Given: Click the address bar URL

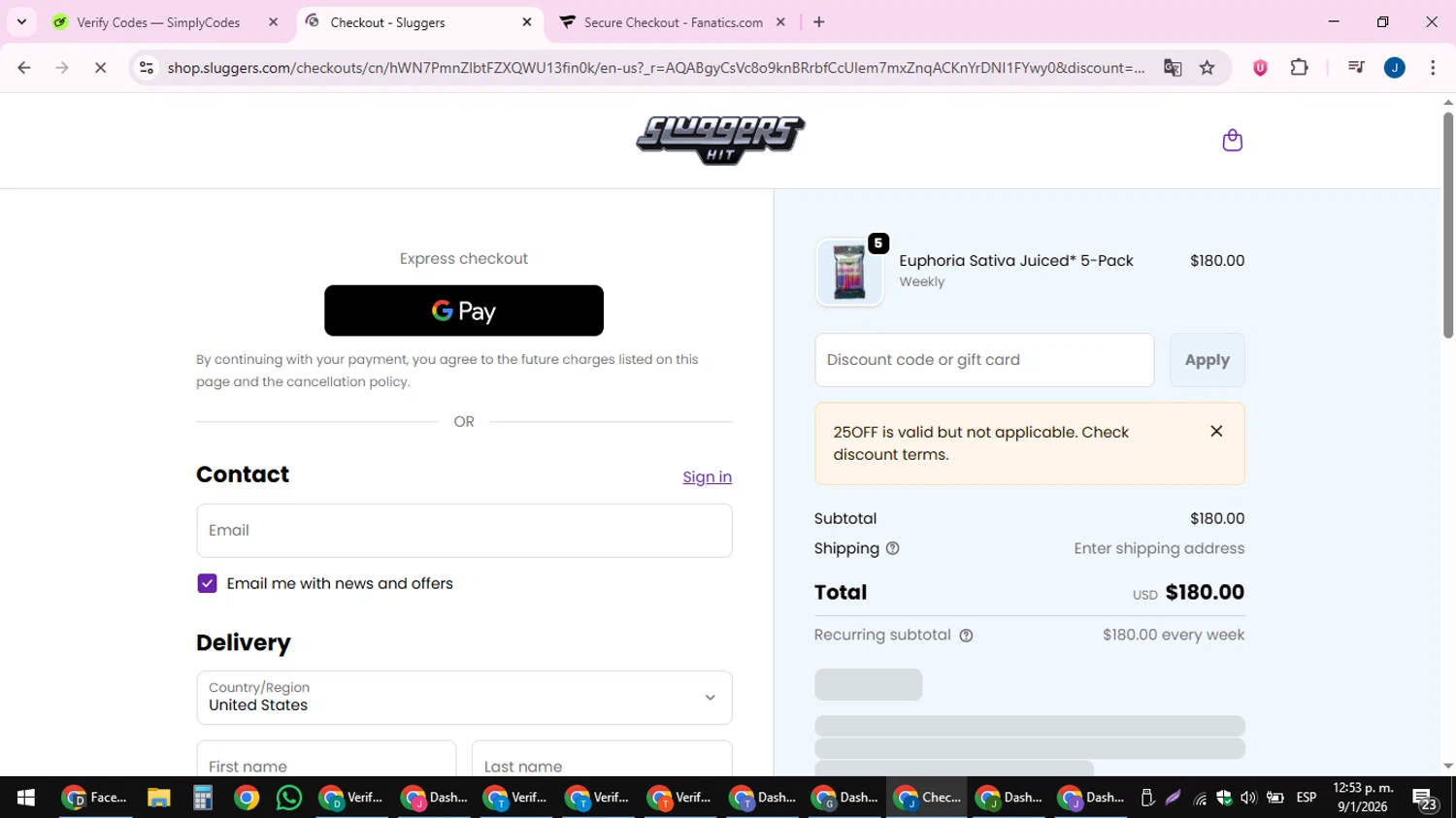Looking at the screenshot, I should (656, 67).
